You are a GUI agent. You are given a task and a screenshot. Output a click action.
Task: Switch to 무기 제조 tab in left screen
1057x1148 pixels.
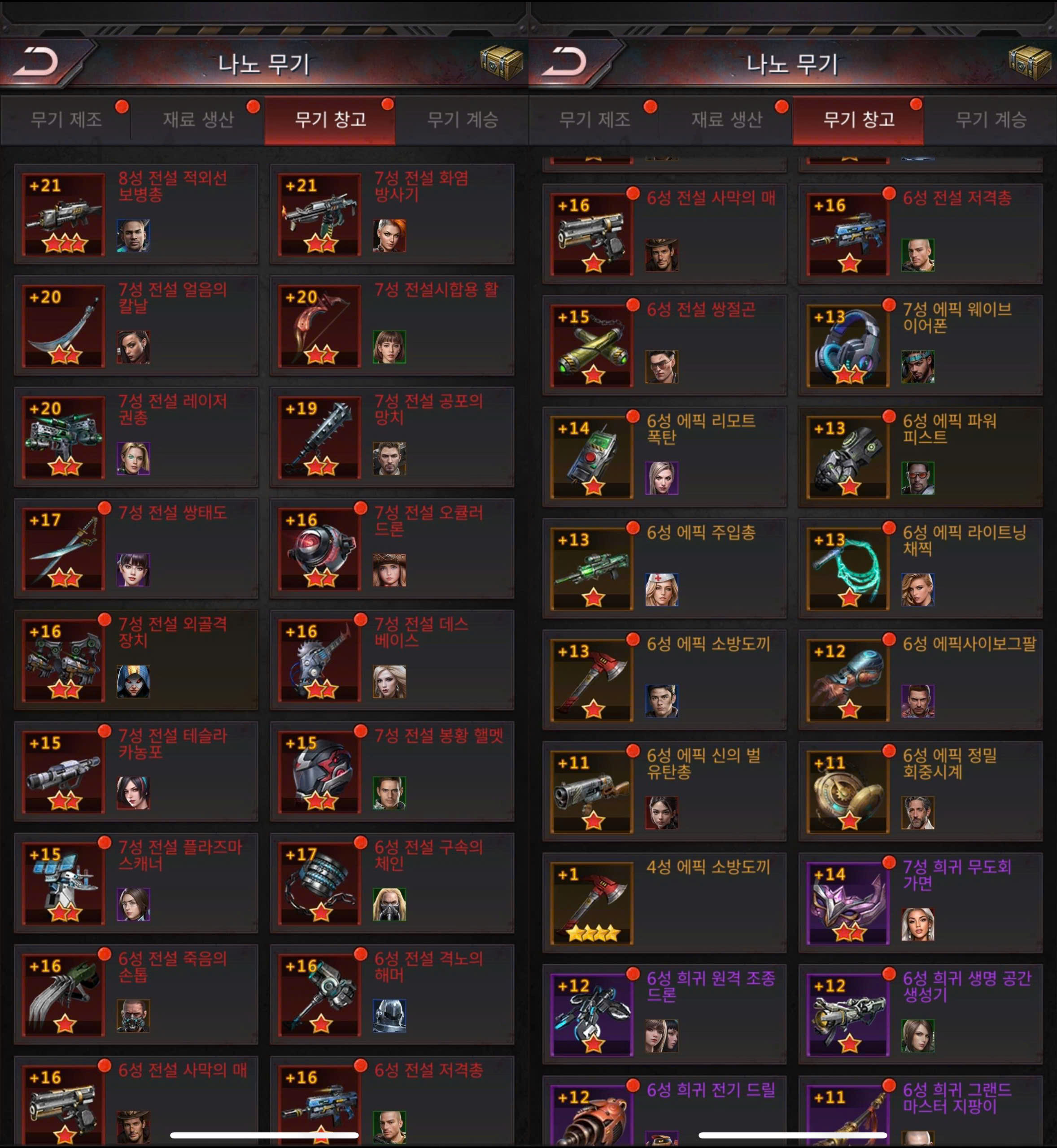tap(66, 119)
